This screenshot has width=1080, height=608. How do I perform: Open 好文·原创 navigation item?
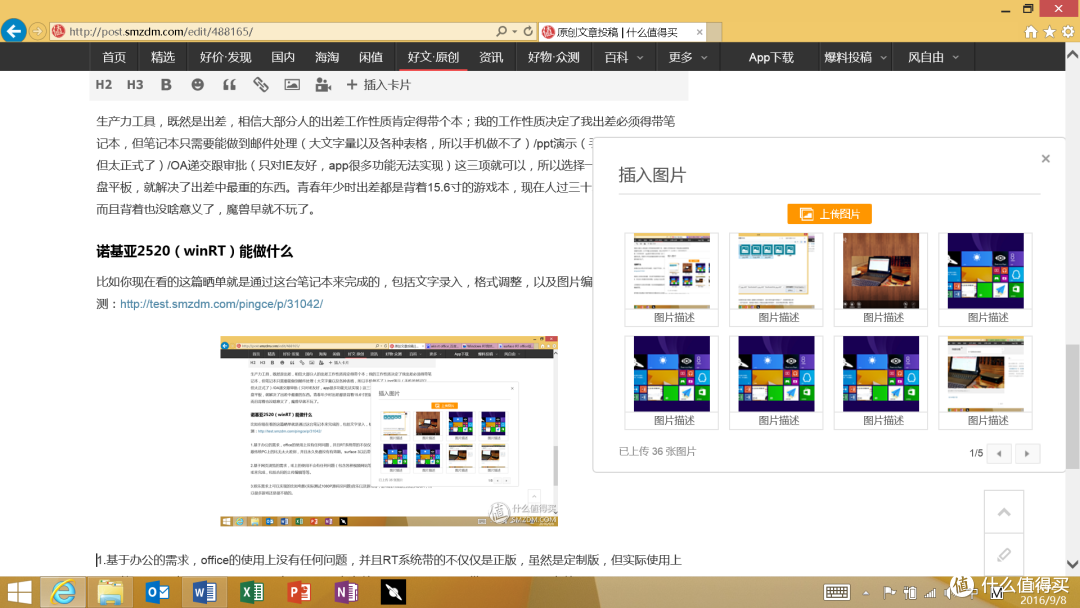click(433, 57)
